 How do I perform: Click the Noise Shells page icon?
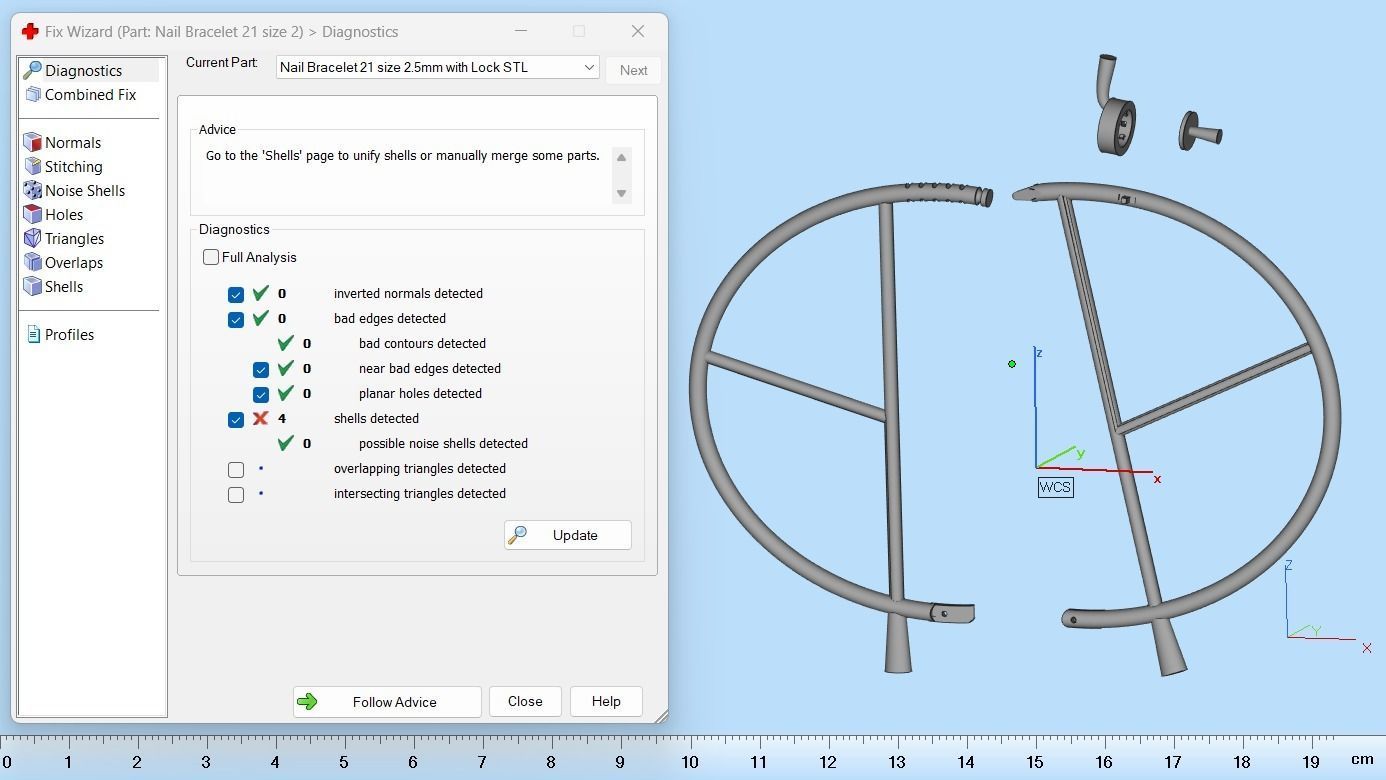pos(32,190)
